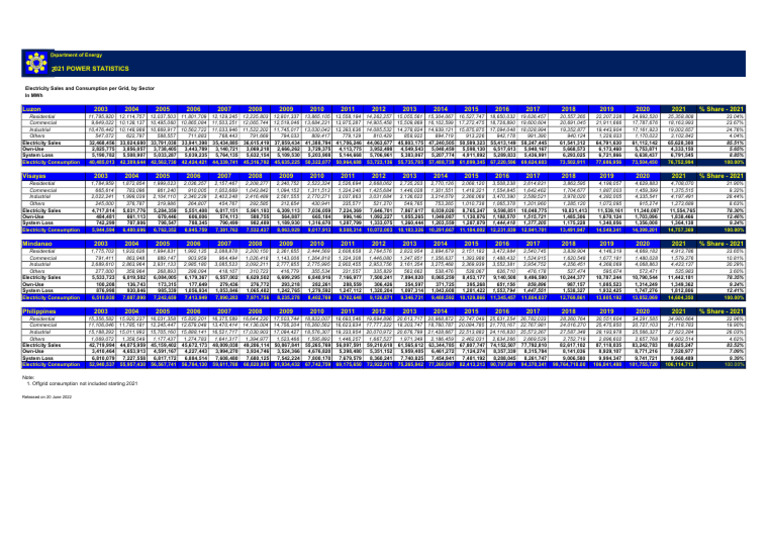The image size is (768, 543).
Task: Click the Industrial row label under Philippines
Action: (40, 331)
